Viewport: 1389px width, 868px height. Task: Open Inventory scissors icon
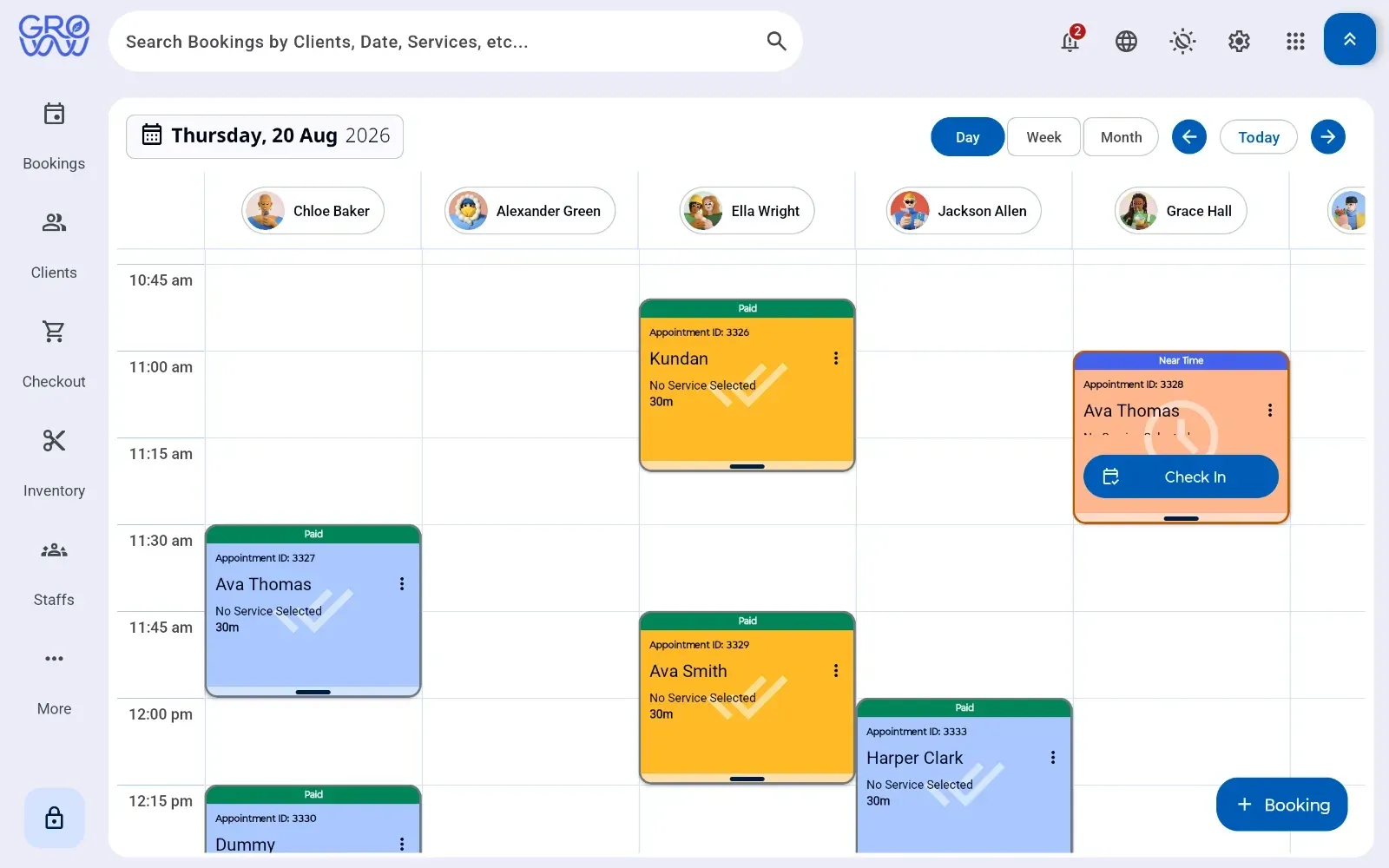pos(54,441)
